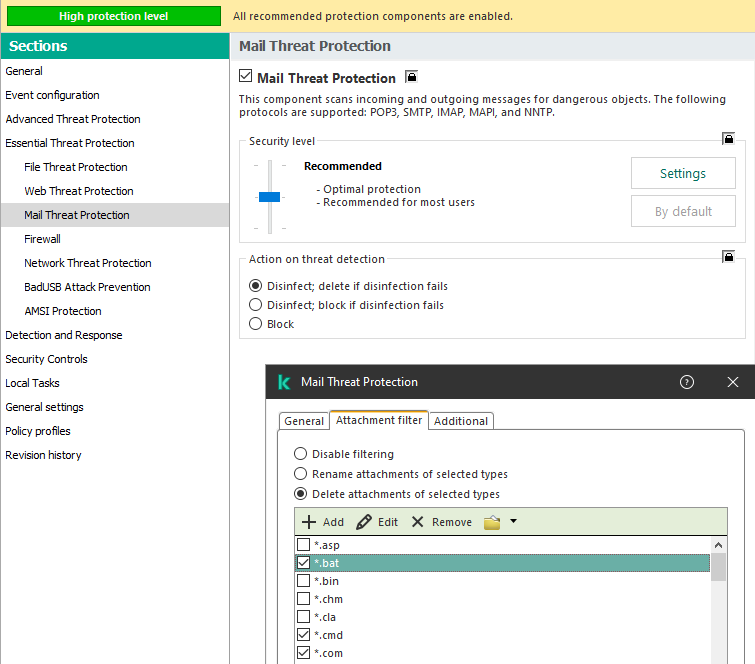Toggle the Action on threat detection lock
The height and width of the screenshot is (664, 755).
point(729,257)
